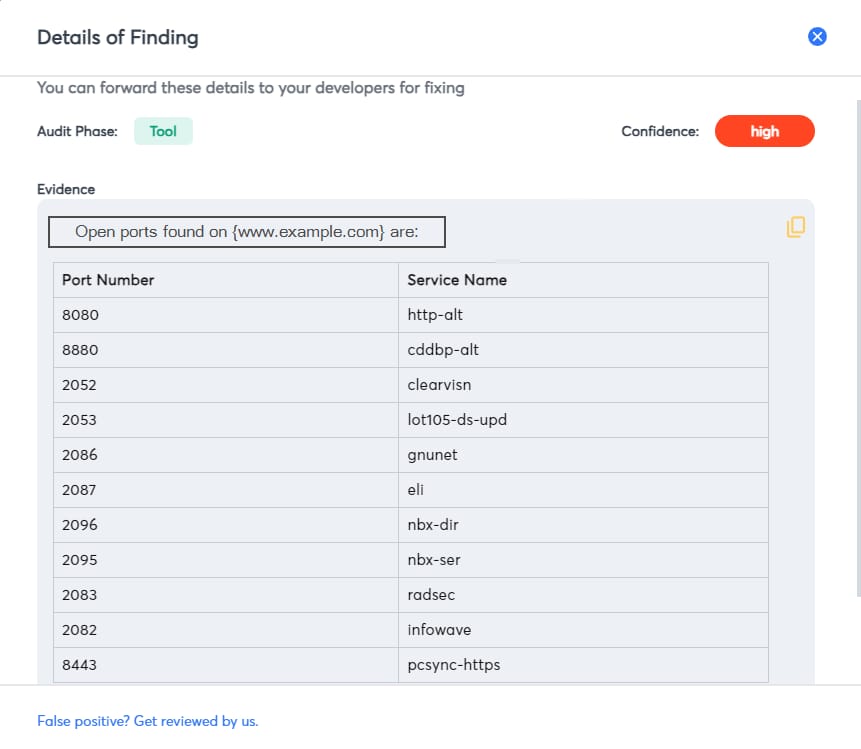Screen dimensions: 861x749
Task: Click the Service Name column header
Action: (x=583, y=280)
